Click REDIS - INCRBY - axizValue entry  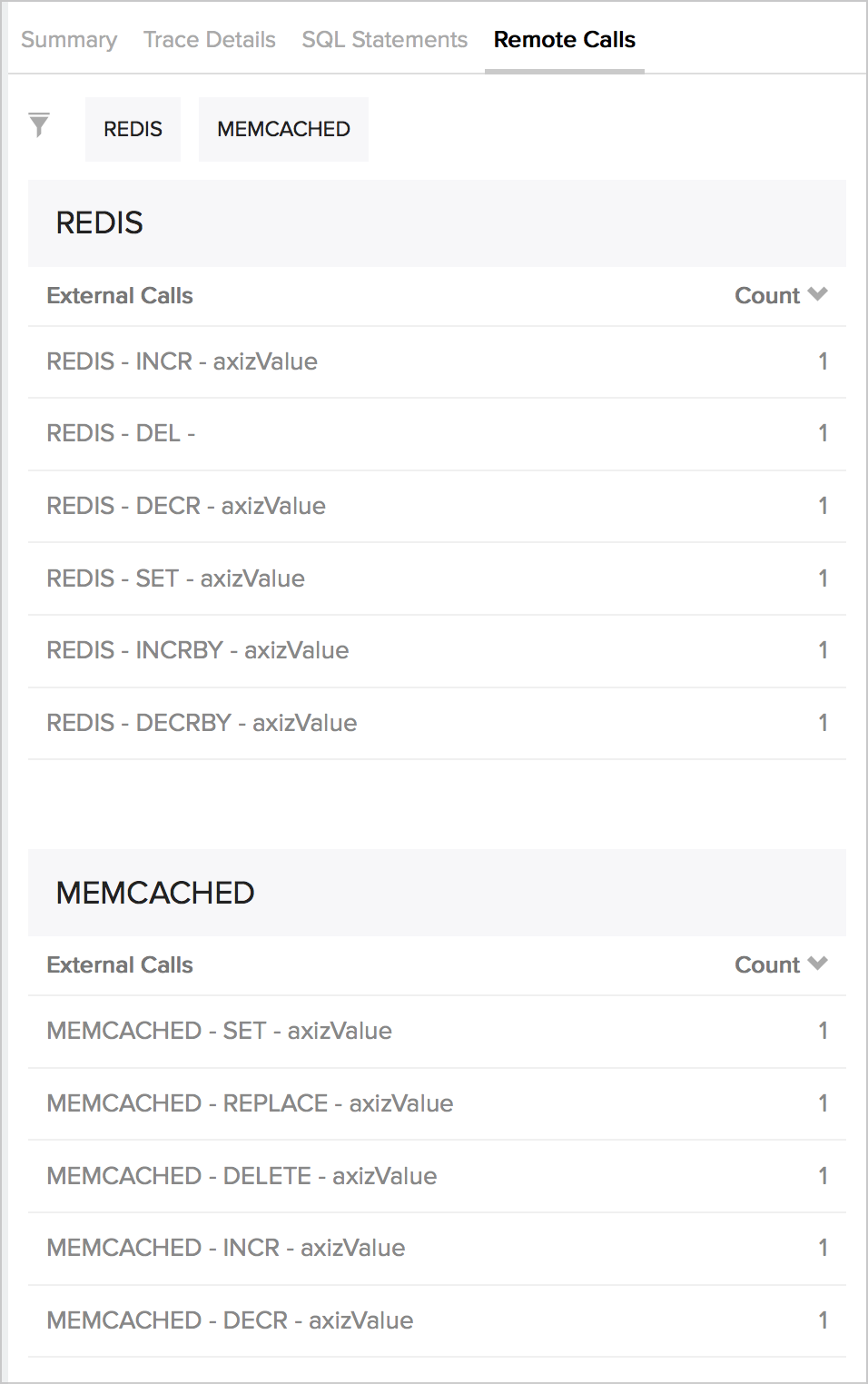pyautogui.click(x=437, y=651)
